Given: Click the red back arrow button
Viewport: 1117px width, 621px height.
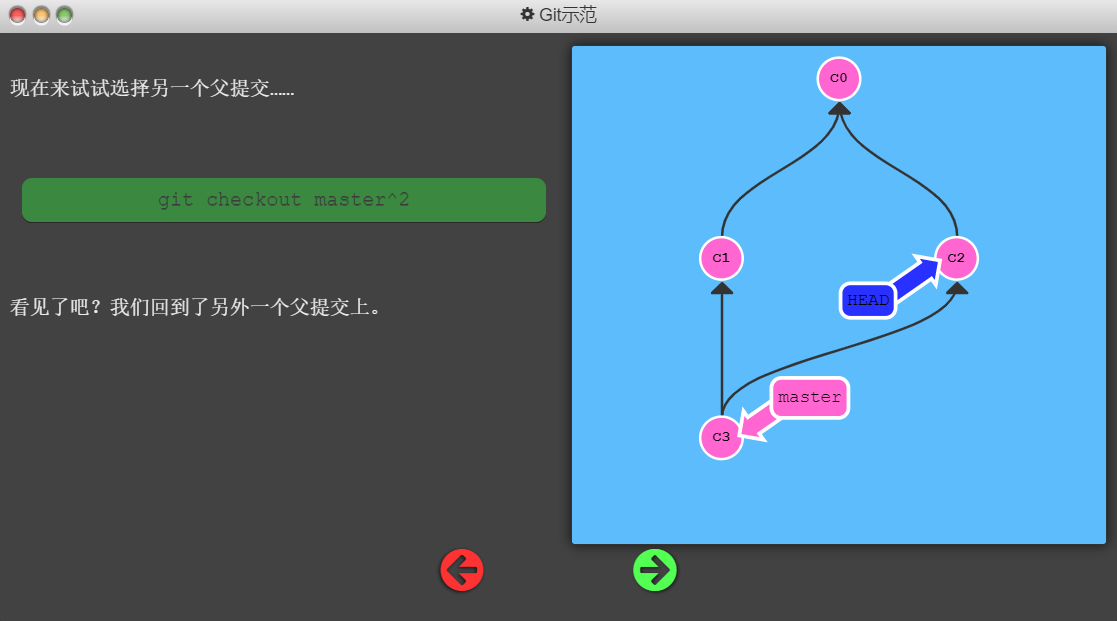Looking at the screenshot, I should (x=462, y=570).
